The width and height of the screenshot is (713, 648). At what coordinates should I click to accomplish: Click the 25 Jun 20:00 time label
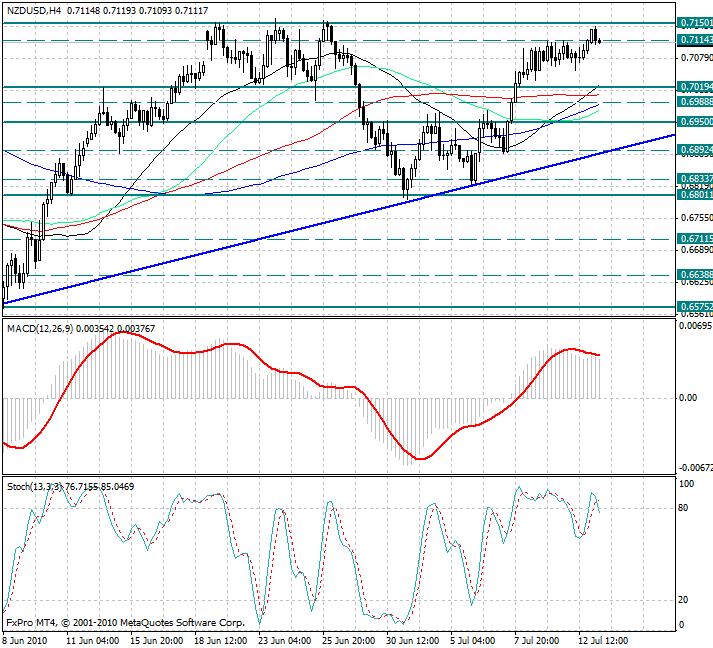tap(349, 641)
